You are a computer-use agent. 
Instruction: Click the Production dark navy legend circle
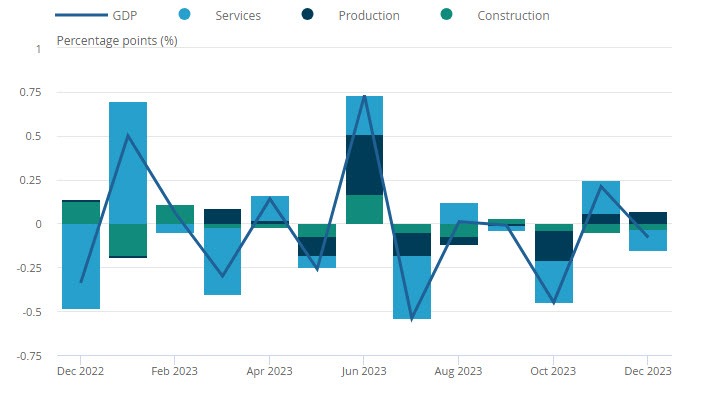point(307,15)
